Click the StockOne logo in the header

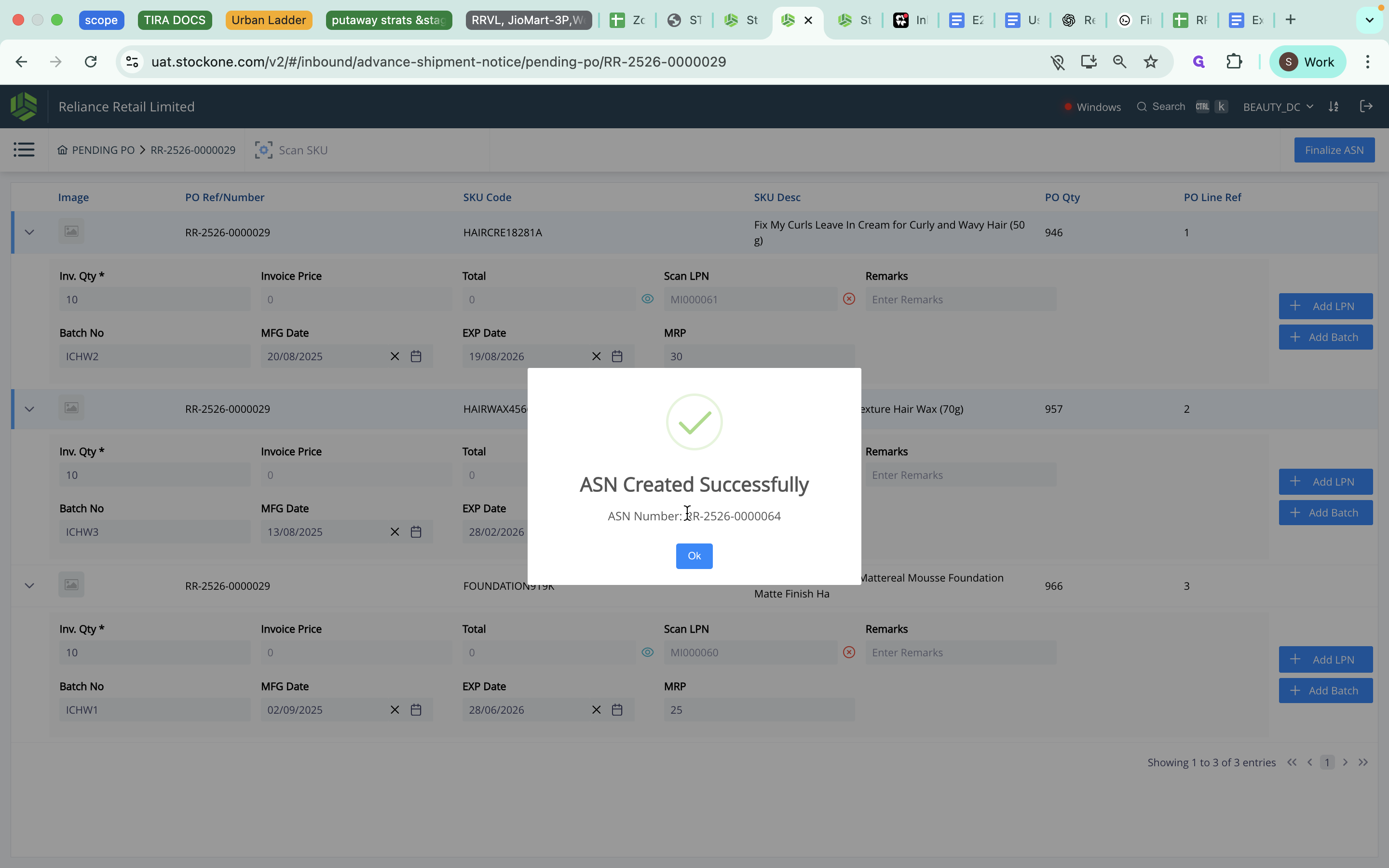pos(23,106)
